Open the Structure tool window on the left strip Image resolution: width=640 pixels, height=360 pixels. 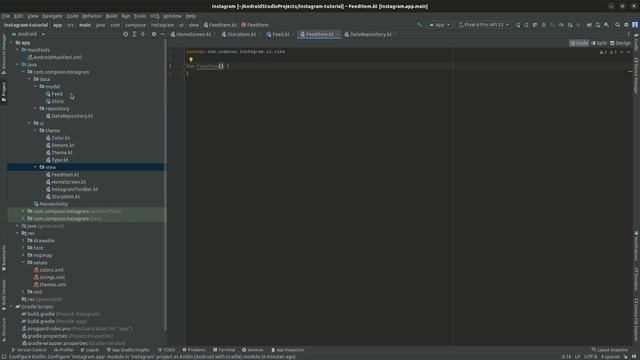(x=4, y=330)
